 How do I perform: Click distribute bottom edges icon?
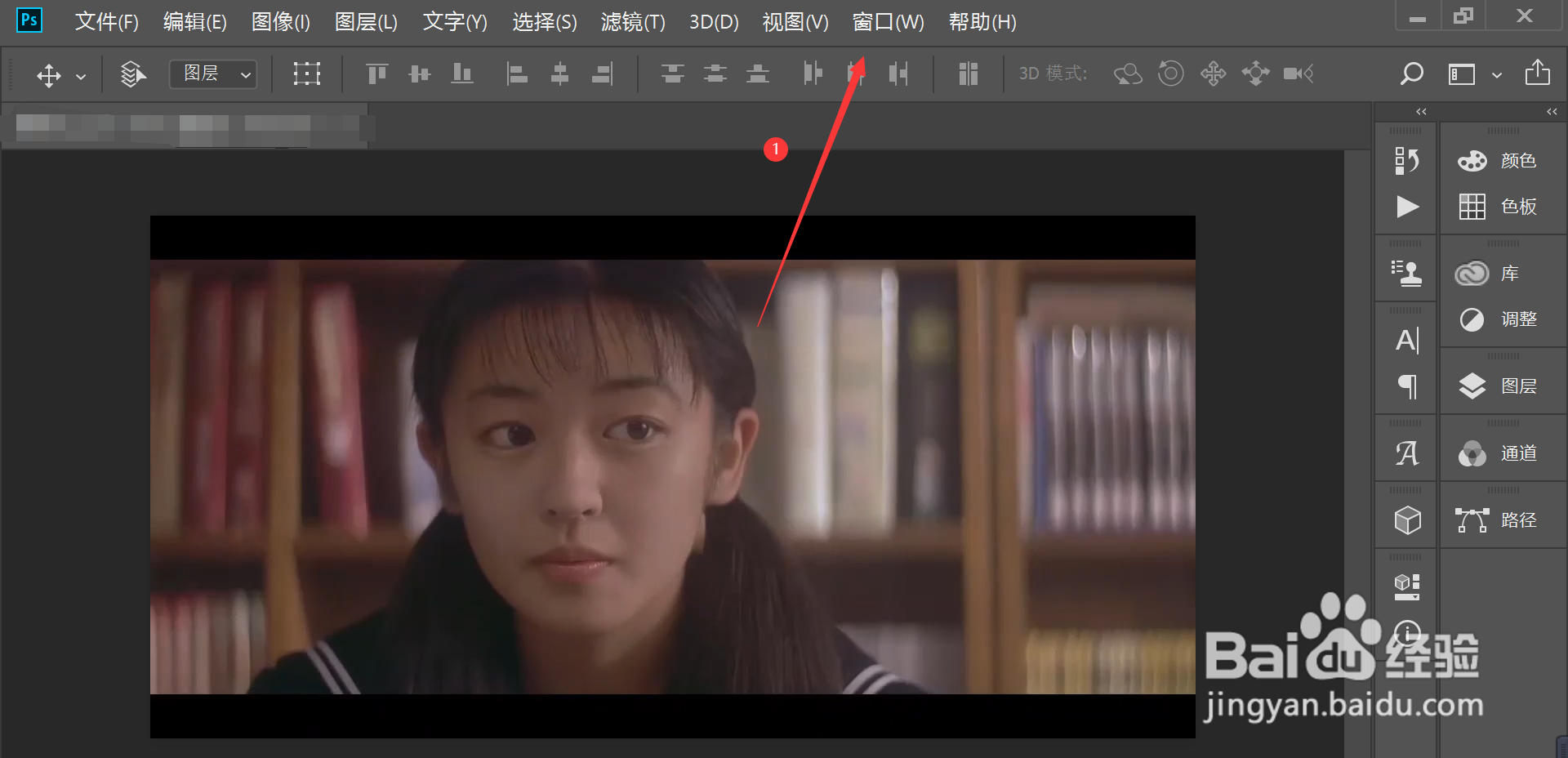tap(758, 74)
